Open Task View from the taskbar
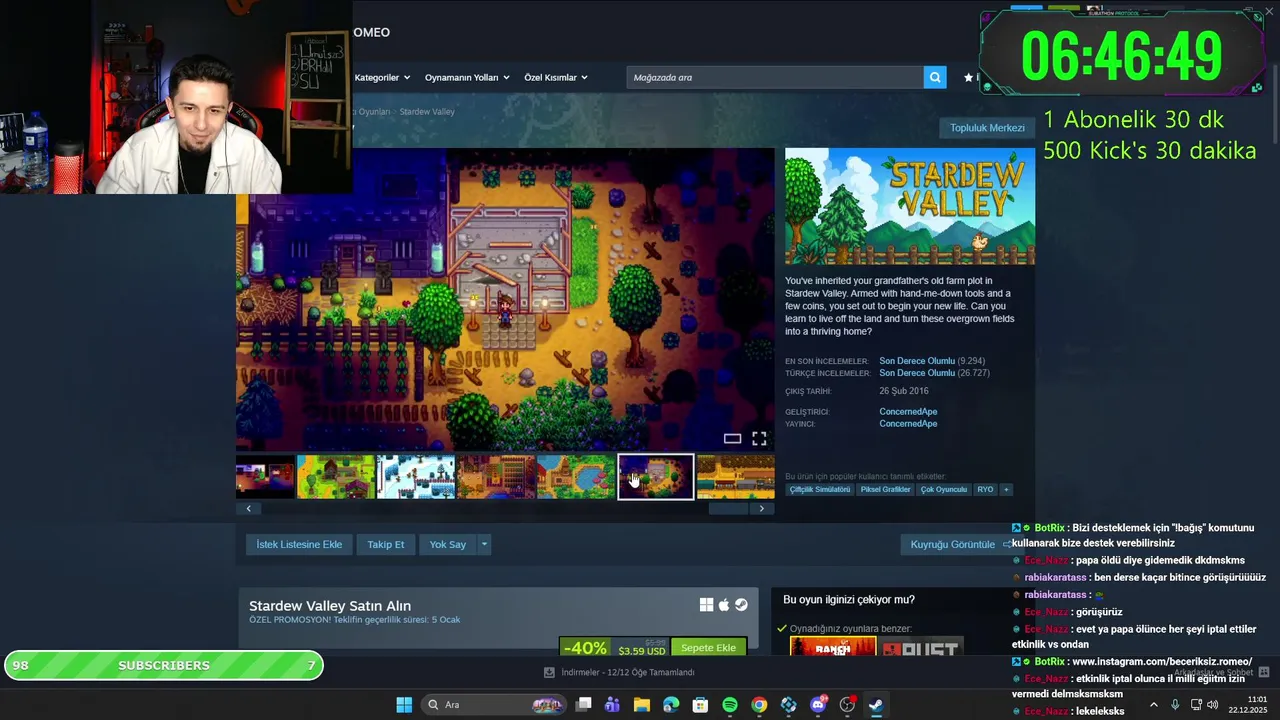Image resolution: width=1280 pixels, height=720 pixels. click(584, 705)
